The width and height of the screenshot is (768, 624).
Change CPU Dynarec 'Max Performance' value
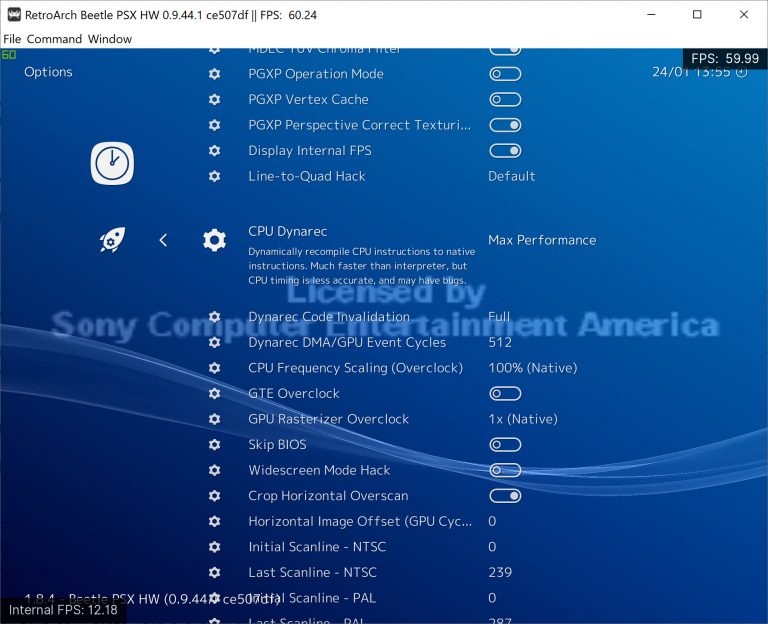[x=542, y=240]
